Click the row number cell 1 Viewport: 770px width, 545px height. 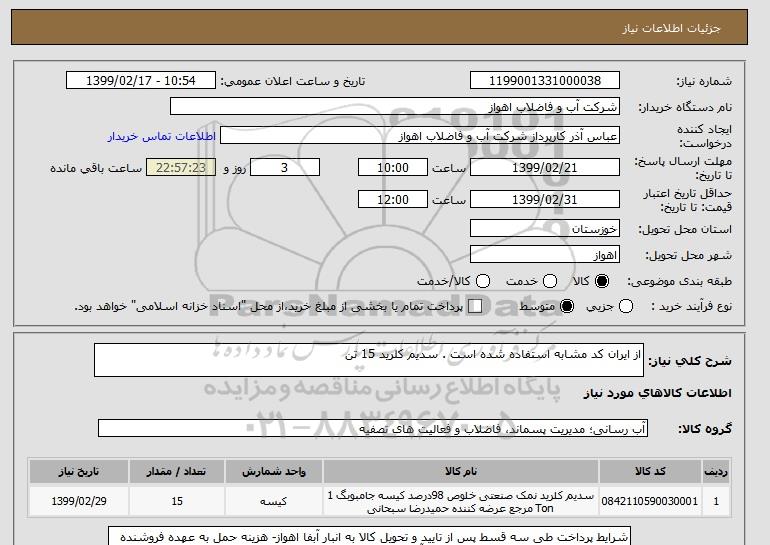716,501
